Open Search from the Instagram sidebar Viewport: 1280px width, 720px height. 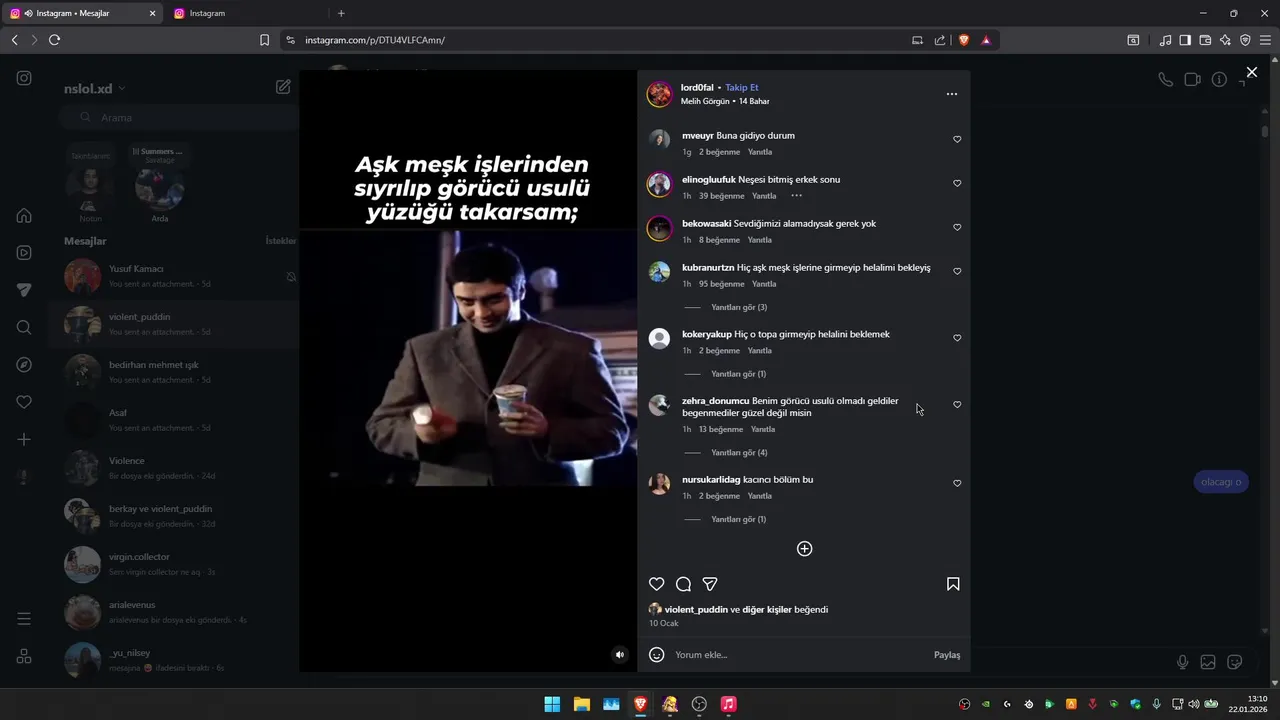(24, 327)
